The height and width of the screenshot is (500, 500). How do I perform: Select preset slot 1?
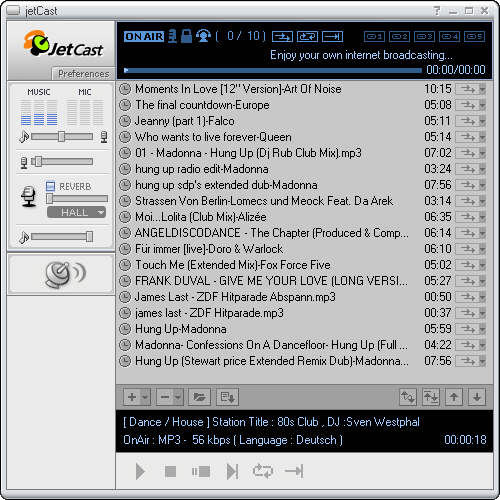pos(374,36)
